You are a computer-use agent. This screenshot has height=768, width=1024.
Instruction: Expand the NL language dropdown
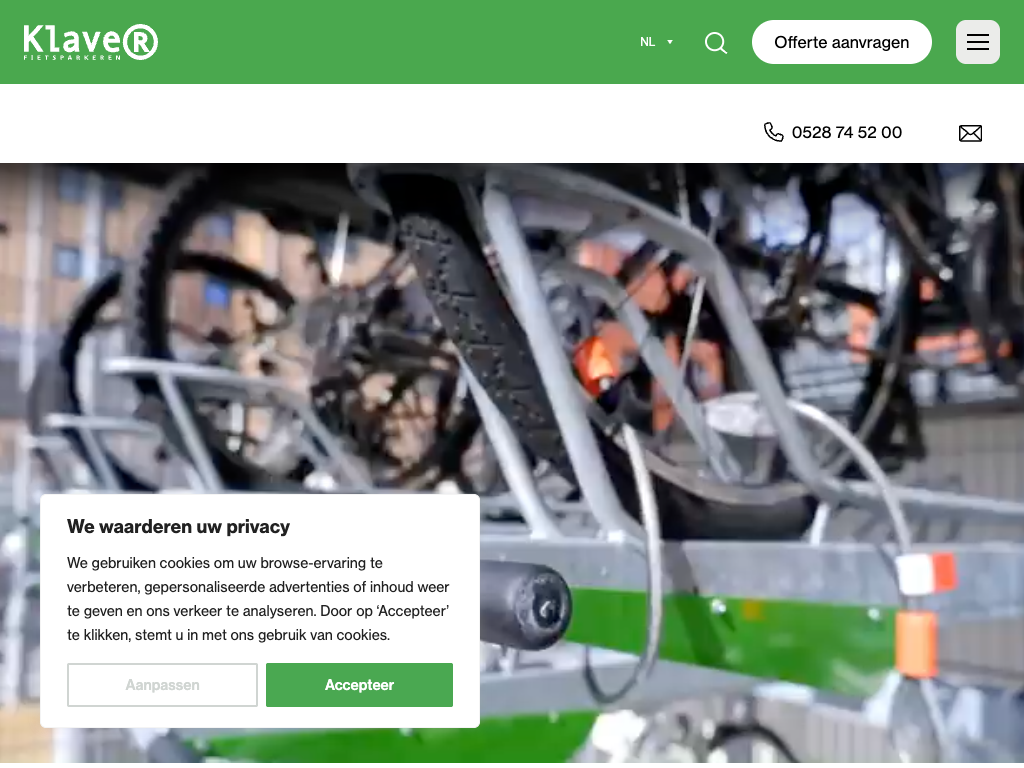pos(656,42)
